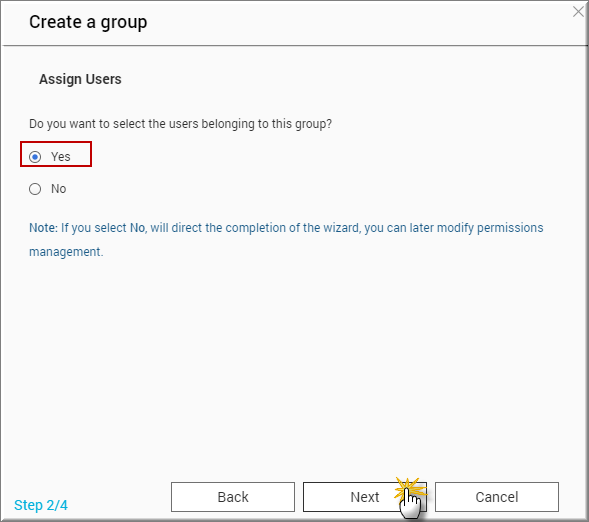Click the yellow click-burst highlight icon
Viewport: 589px width, 522px height.
pyautogui.click(x=410, y=489)
